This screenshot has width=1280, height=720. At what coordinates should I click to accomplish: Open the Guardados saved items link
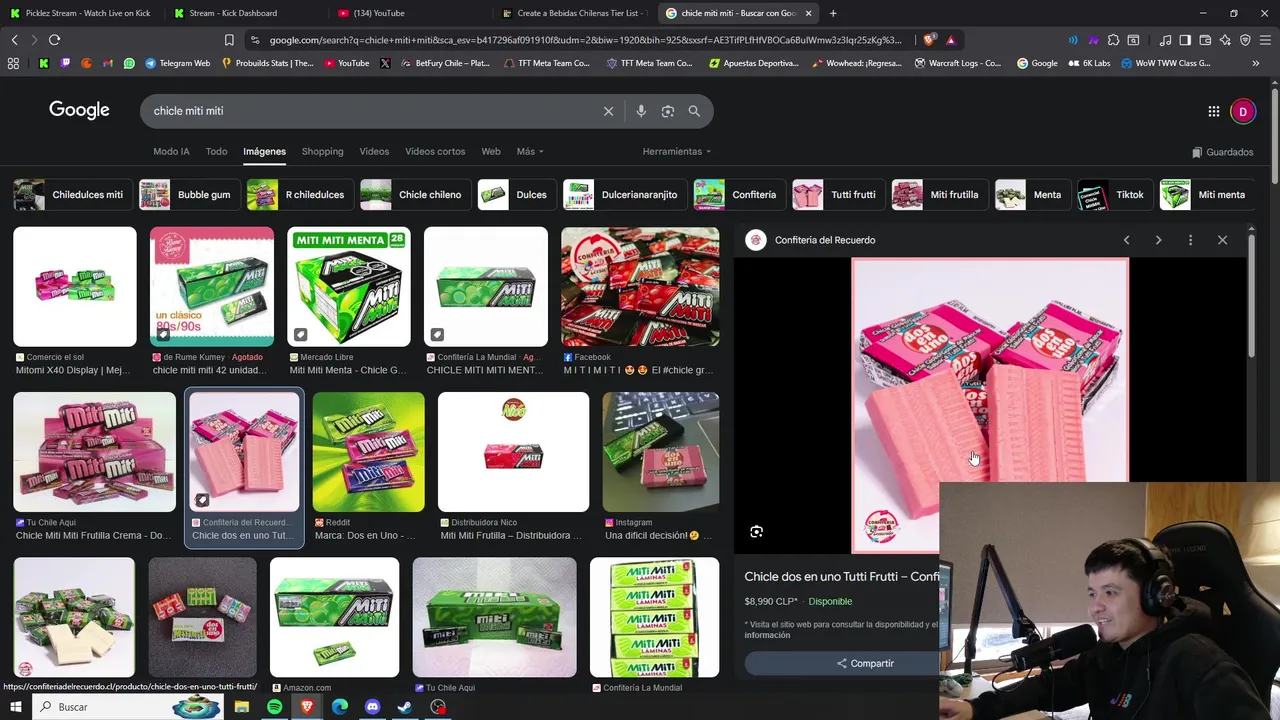[1223, 152]
